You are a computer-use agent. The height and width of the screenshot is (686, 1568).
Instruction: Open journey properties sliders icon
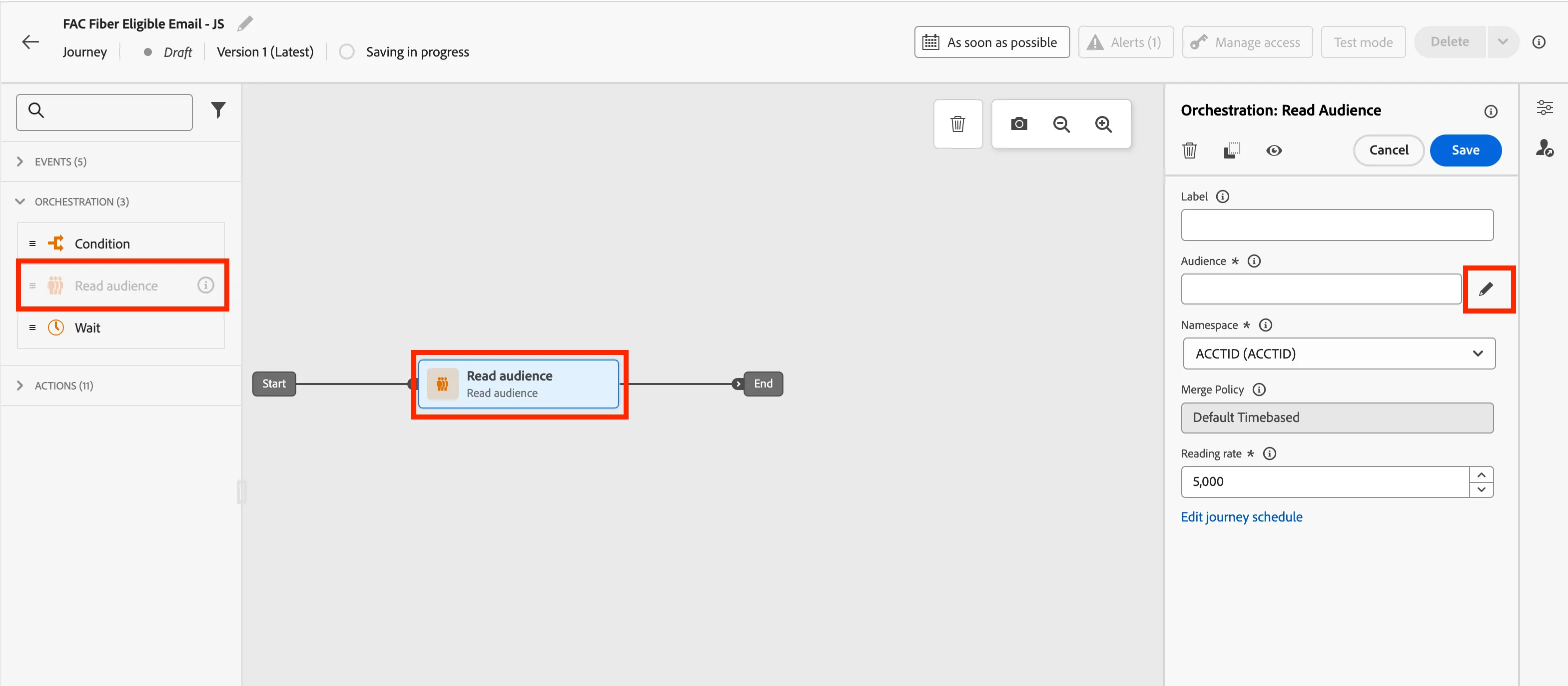tap(1544, 108)
